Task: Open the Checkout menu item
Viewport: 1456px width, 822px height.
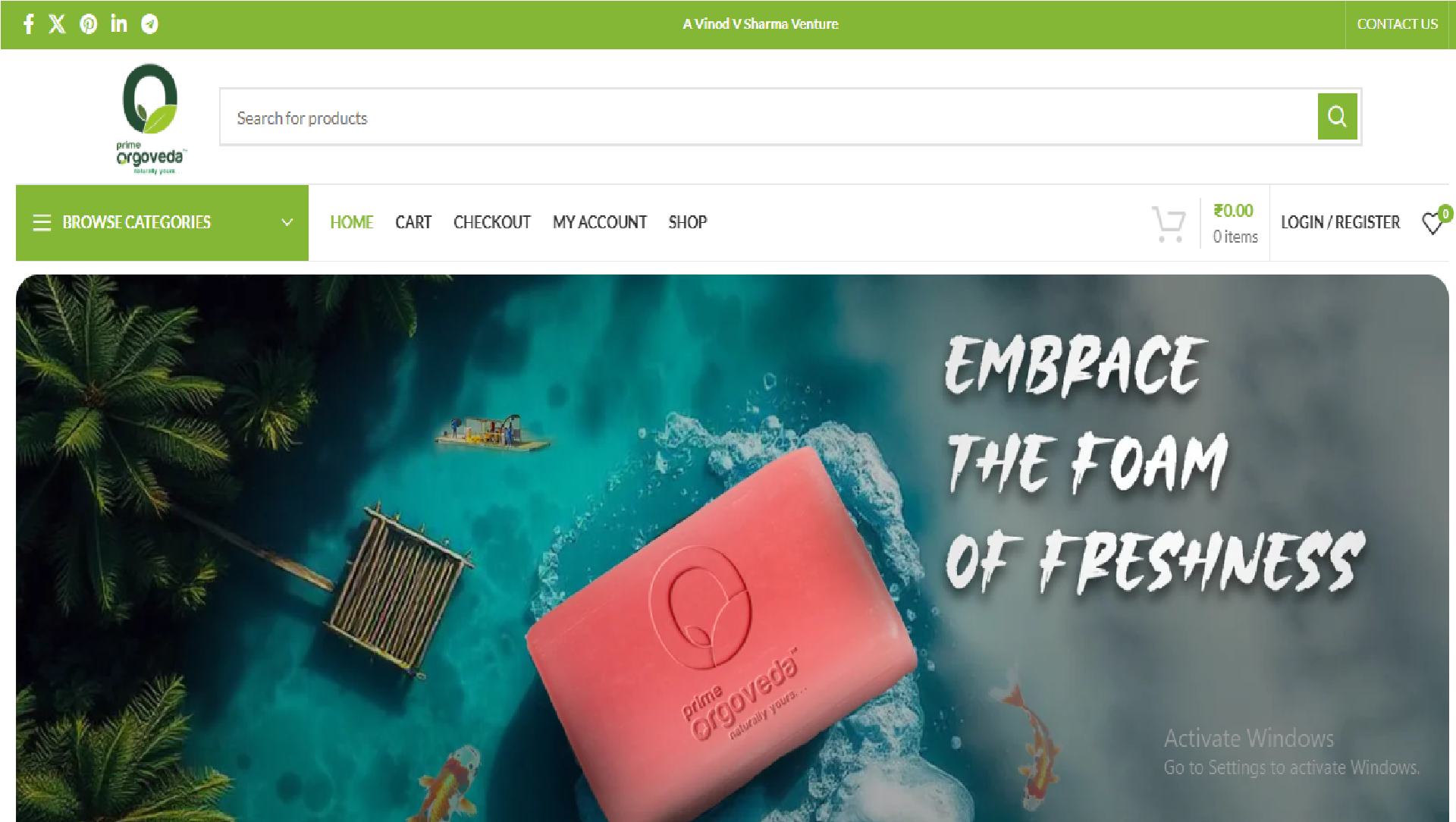Action: pyautogui.click(x=492, y=222)
